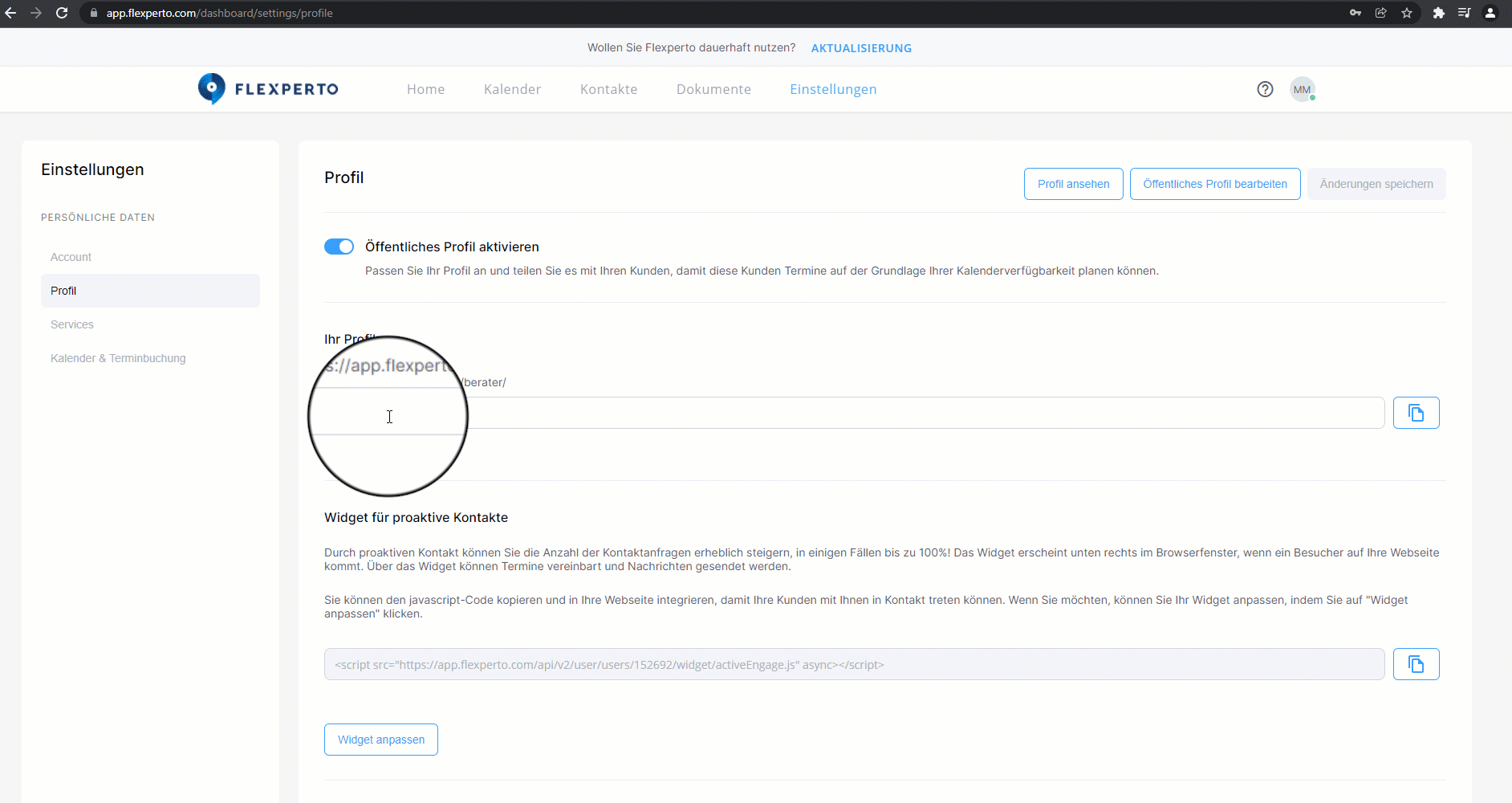Open the media control playlist icon
This screenshot has width=1512, height=803.
click(1465, 13)
